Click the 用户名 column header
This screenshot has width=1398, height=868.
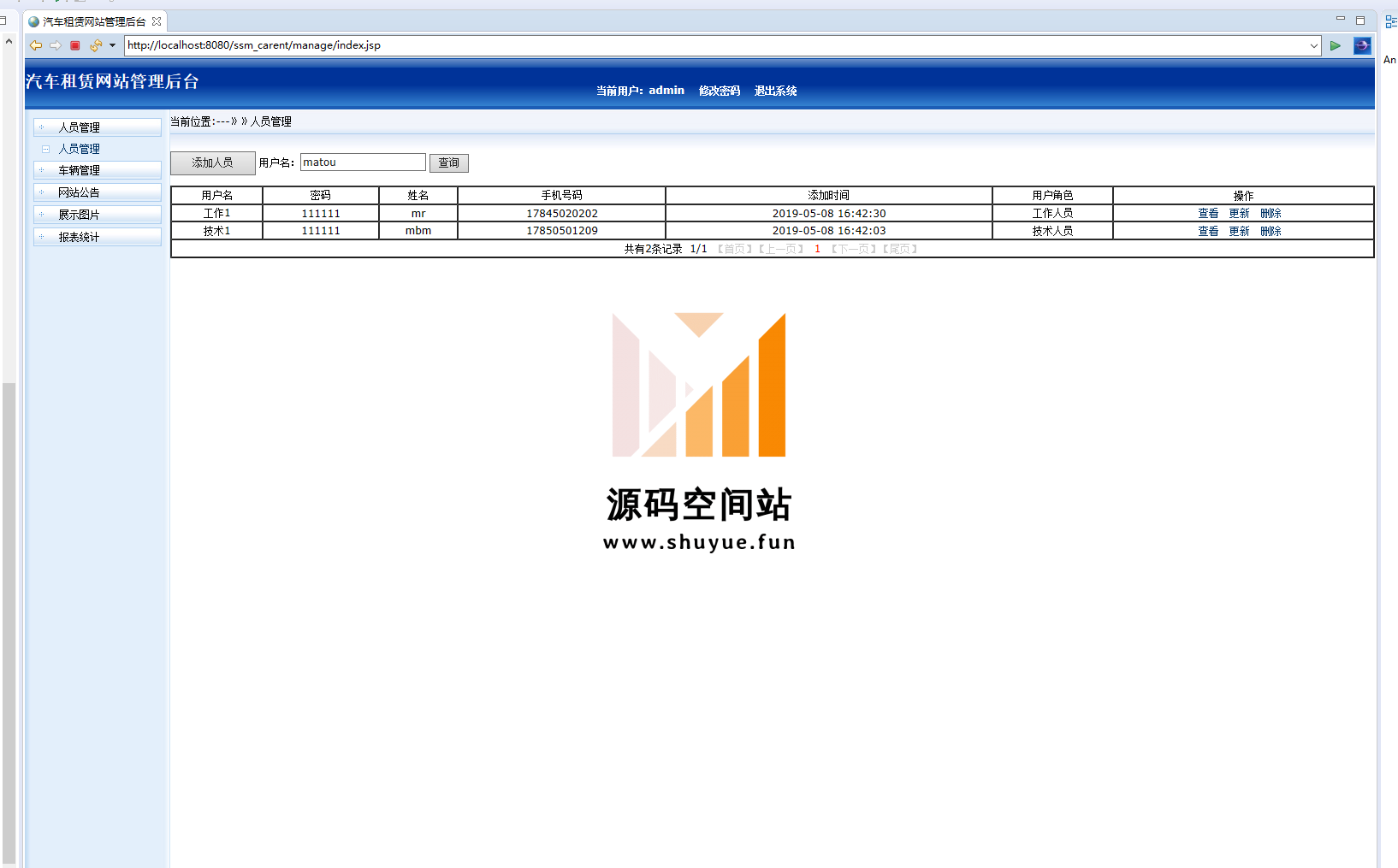click(x=217, y=196)
